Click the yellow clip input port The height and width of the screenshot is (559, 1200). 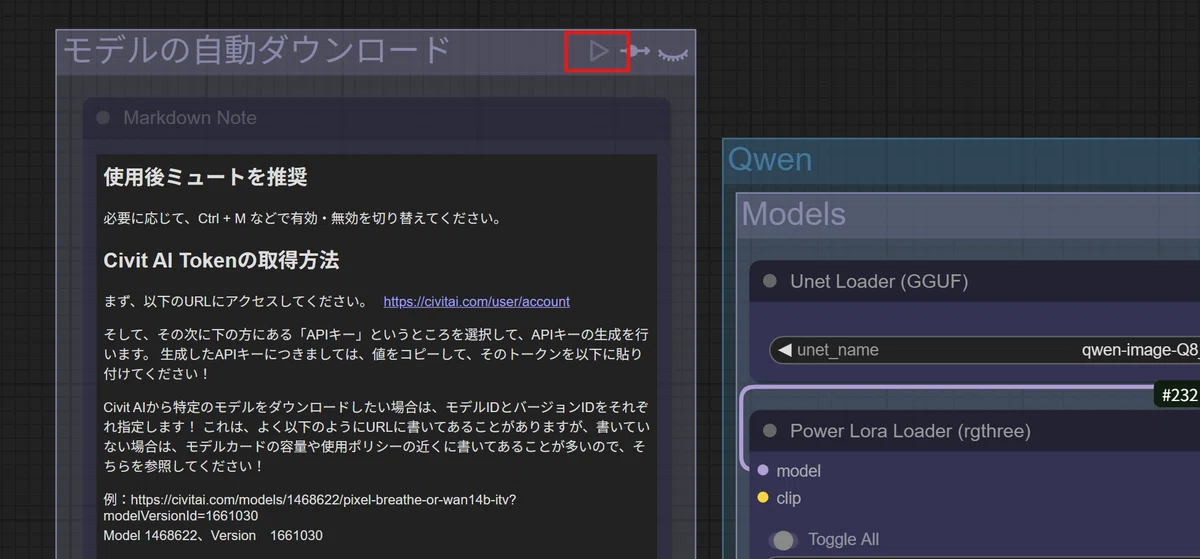(763, 498)
